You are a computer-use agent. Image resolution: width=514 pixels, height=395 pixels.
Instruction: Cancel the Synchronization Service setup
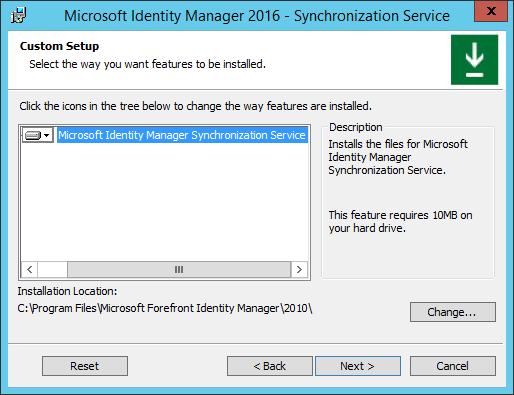tap(453, 366)
